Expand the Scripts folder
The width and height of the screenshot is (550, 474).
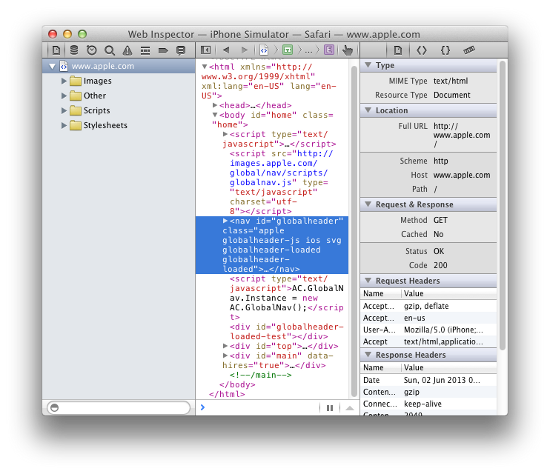click(x=63, y=111)
